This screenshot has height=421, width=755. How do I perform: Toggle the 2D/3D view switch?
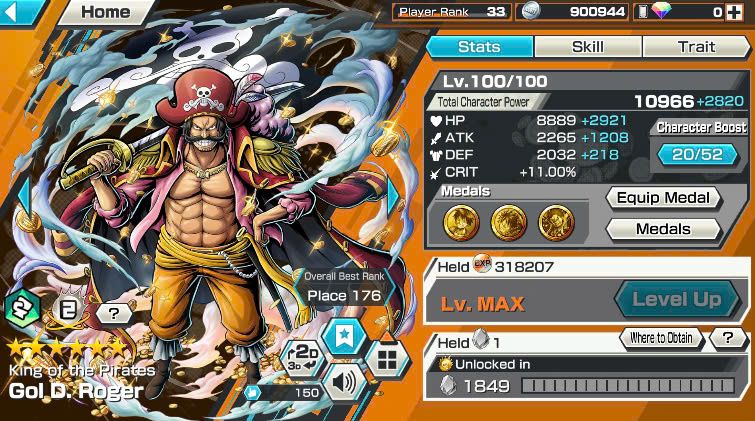click(303, 359)
